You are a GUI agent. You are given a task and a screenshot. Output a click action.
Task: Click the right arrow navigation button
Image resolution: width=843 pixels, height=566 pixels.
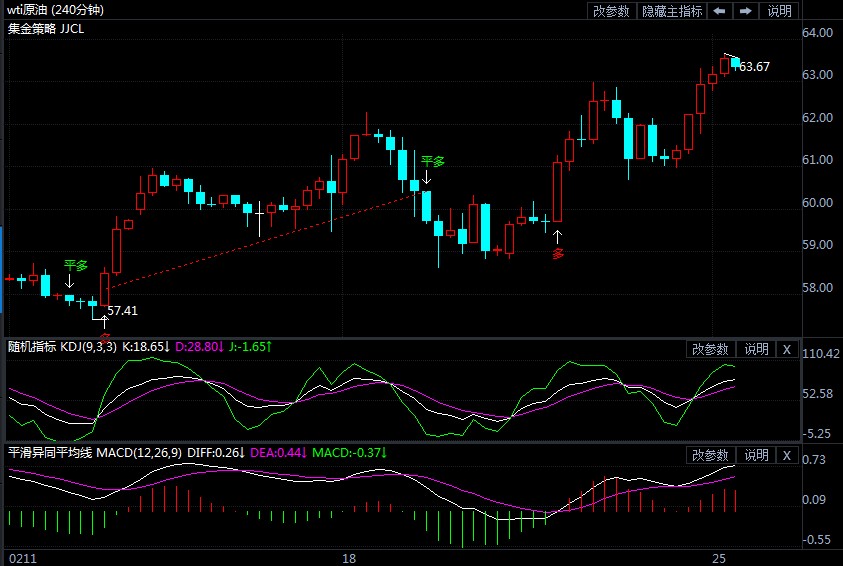click(x=745, y=11)
